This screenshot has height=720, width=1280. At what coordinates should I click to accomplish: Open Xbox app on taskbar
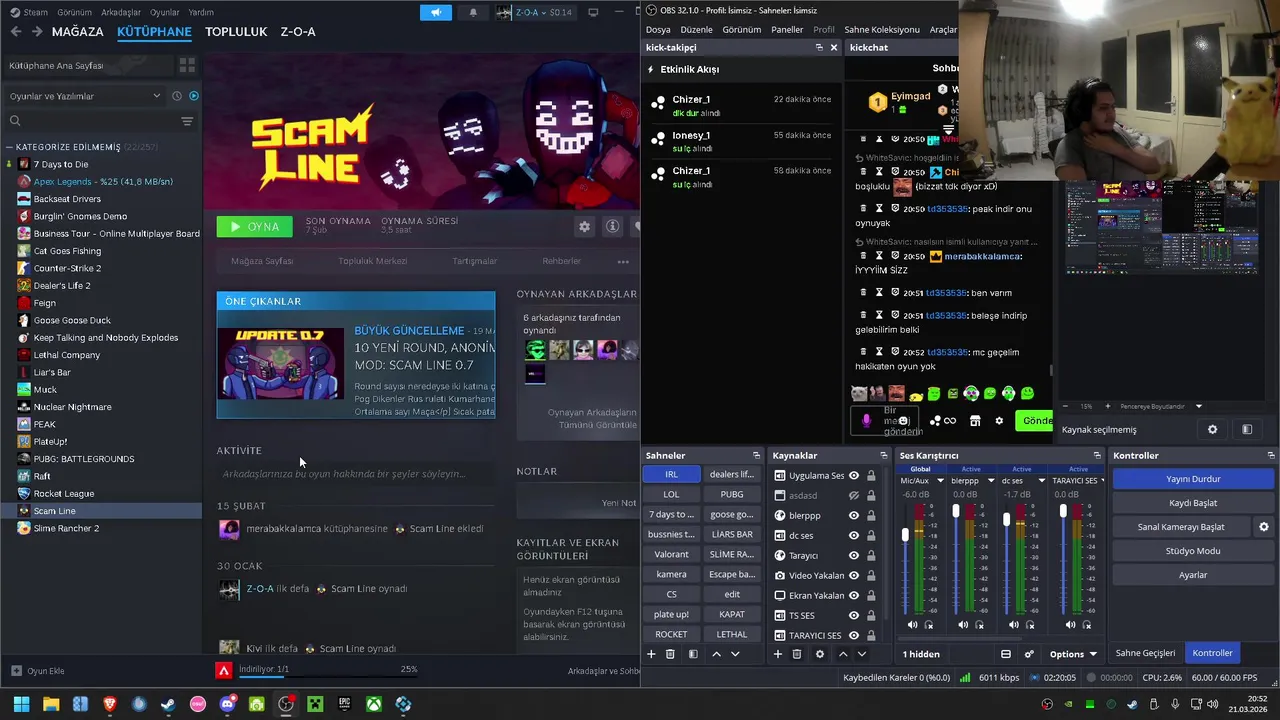click(373, 704)
